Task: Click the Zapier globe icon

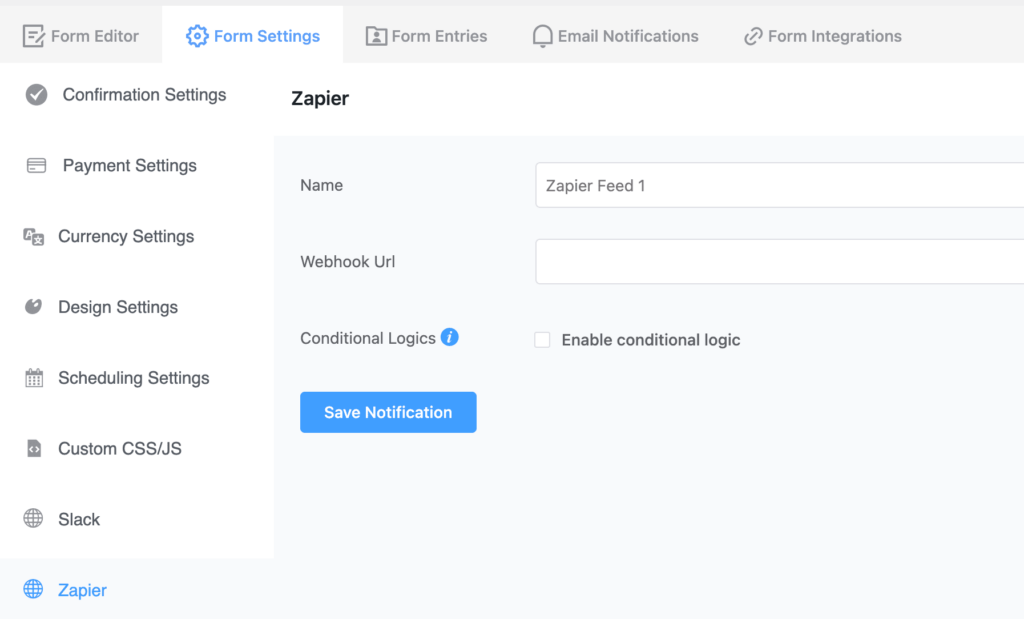Action: click(x=35, y=590)
